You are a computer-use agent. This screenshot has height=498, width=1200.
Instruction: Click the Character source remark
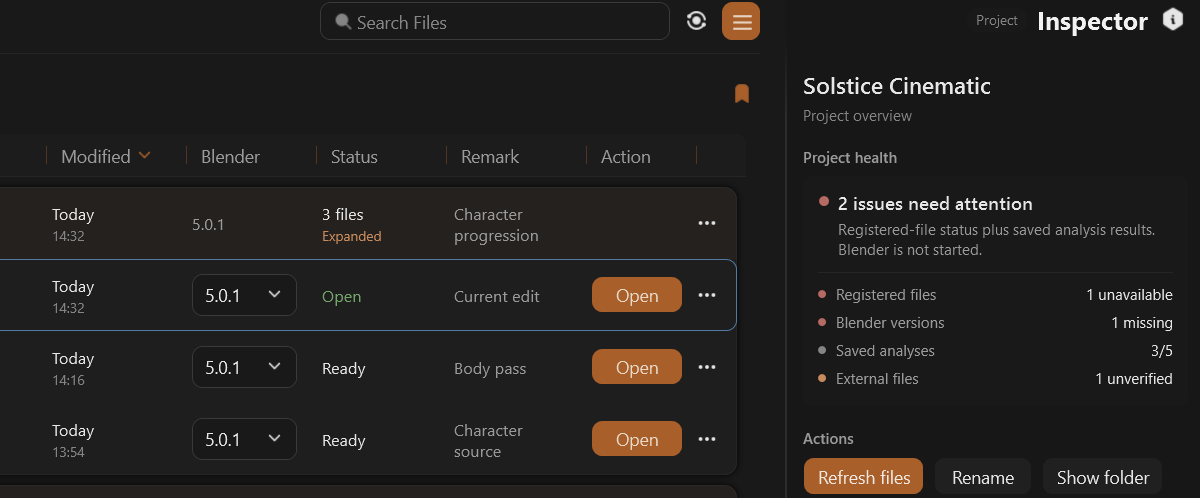488,441
